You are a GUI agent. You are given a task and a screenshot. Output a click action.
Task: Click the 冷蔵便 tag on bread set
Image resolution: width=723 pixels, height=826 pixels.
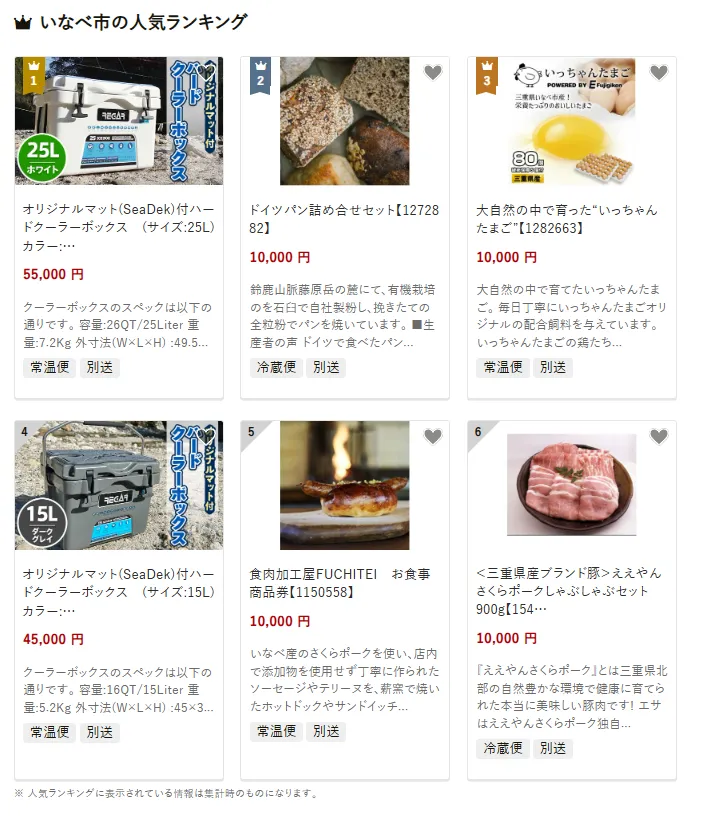point(276,367)
